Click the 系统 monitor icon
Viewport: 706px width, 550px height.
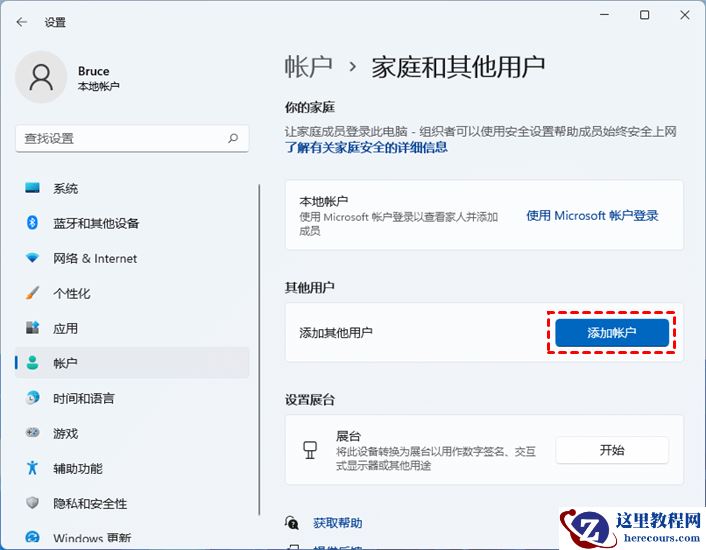click(x=32, y=188)
